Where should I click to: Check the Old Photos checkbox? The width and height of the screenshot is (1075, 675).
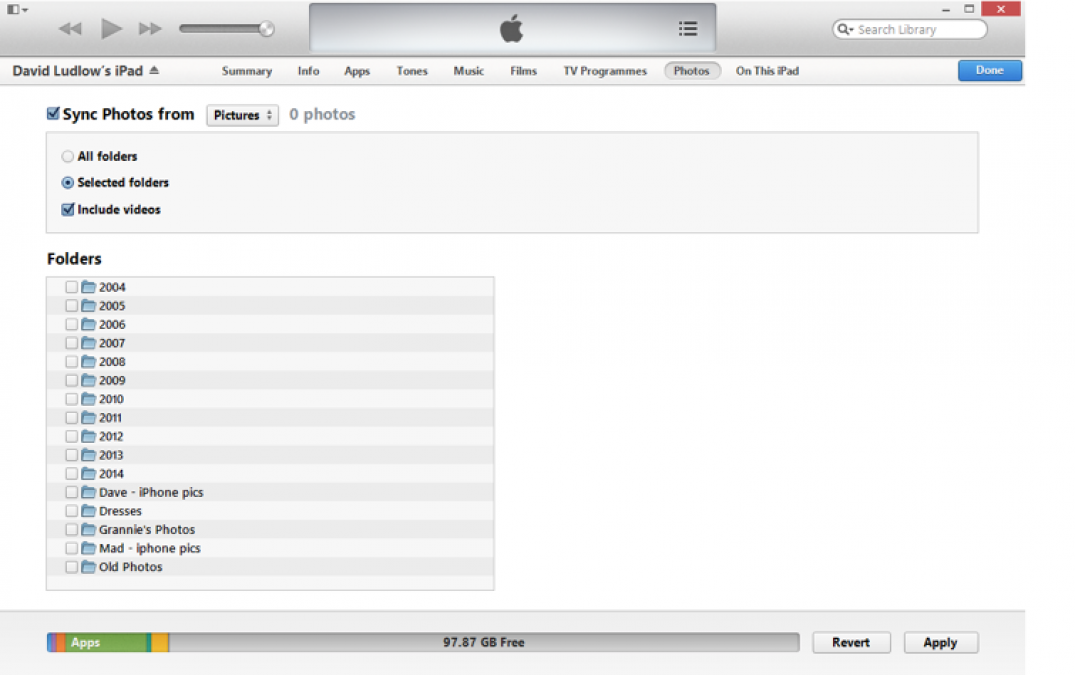(x=71, y=567)
